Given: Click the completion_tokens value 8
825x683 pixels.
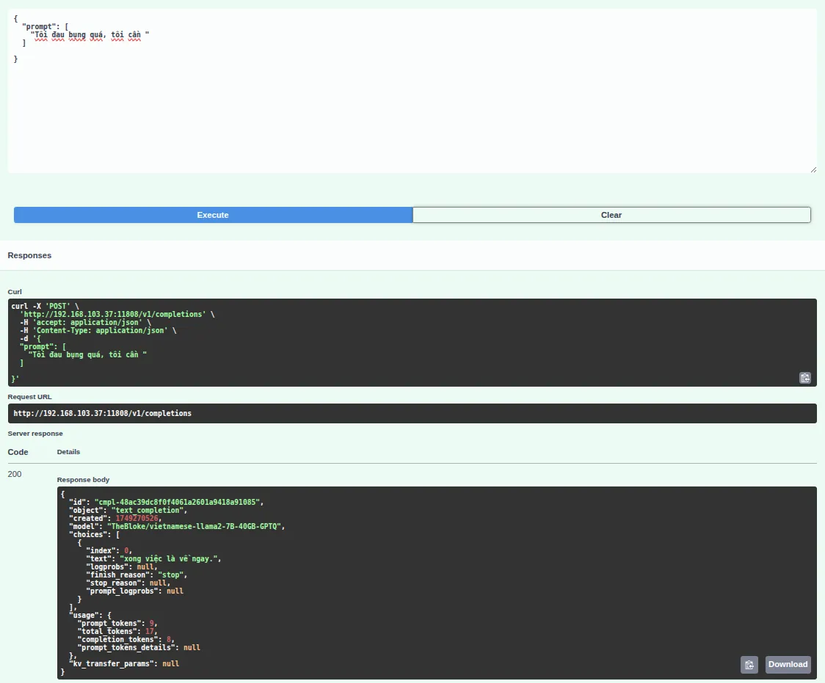Looking at the screenshot, I should click(x=169, y=640).
